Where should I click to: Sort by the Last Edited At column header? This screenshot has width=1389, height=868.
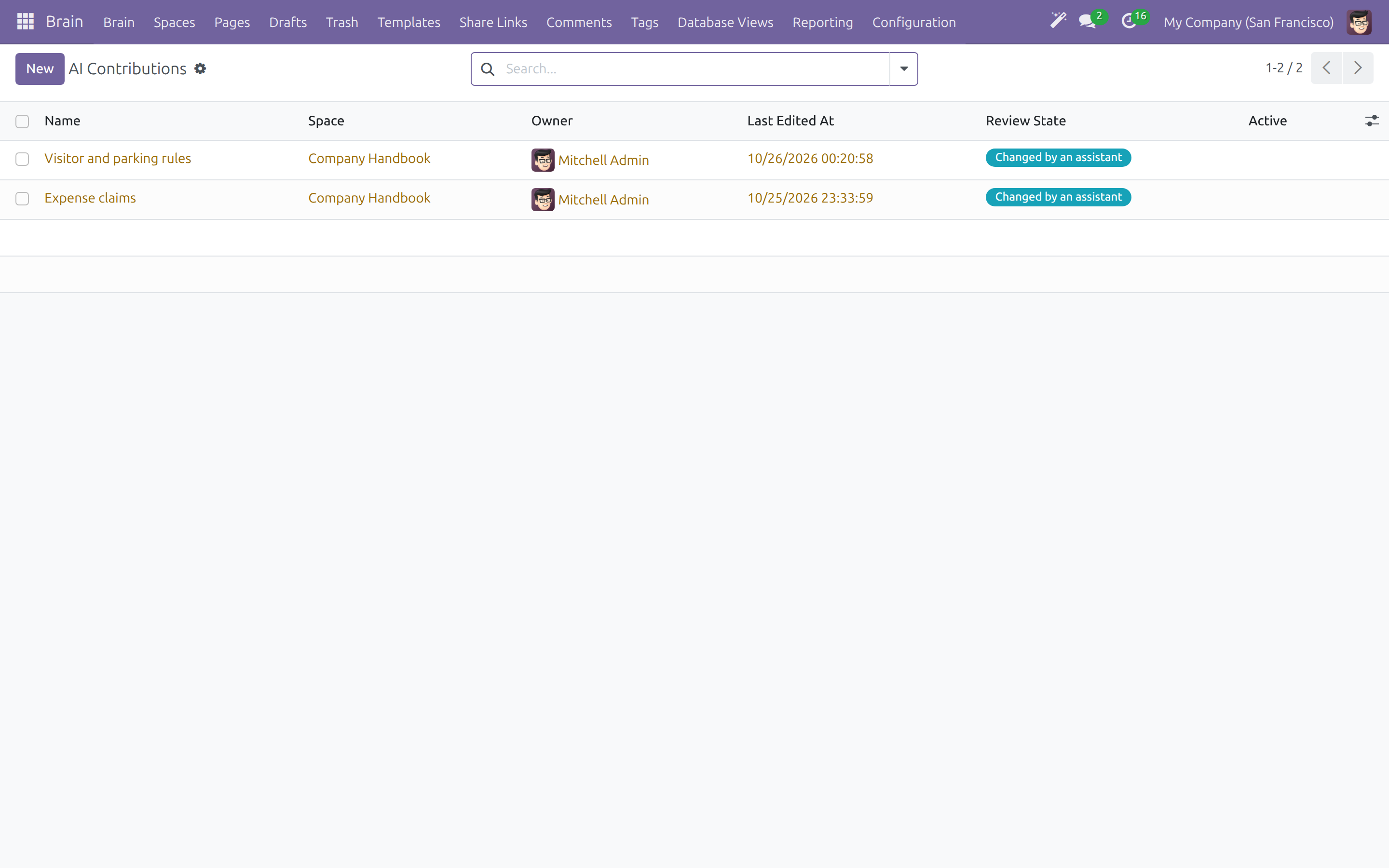[790, 121]
